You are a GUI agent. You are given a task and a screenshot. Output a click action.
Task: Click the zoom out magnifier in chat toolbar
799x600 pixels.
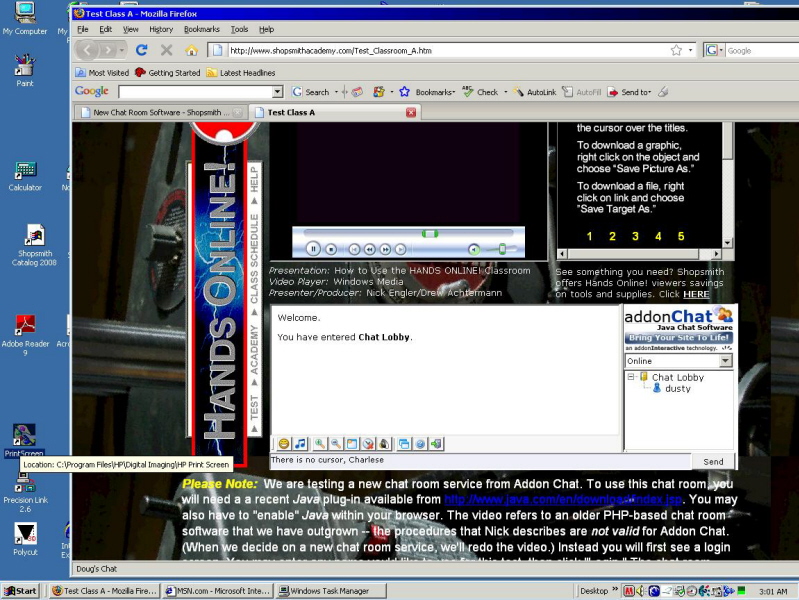click(x=335, y=444)
